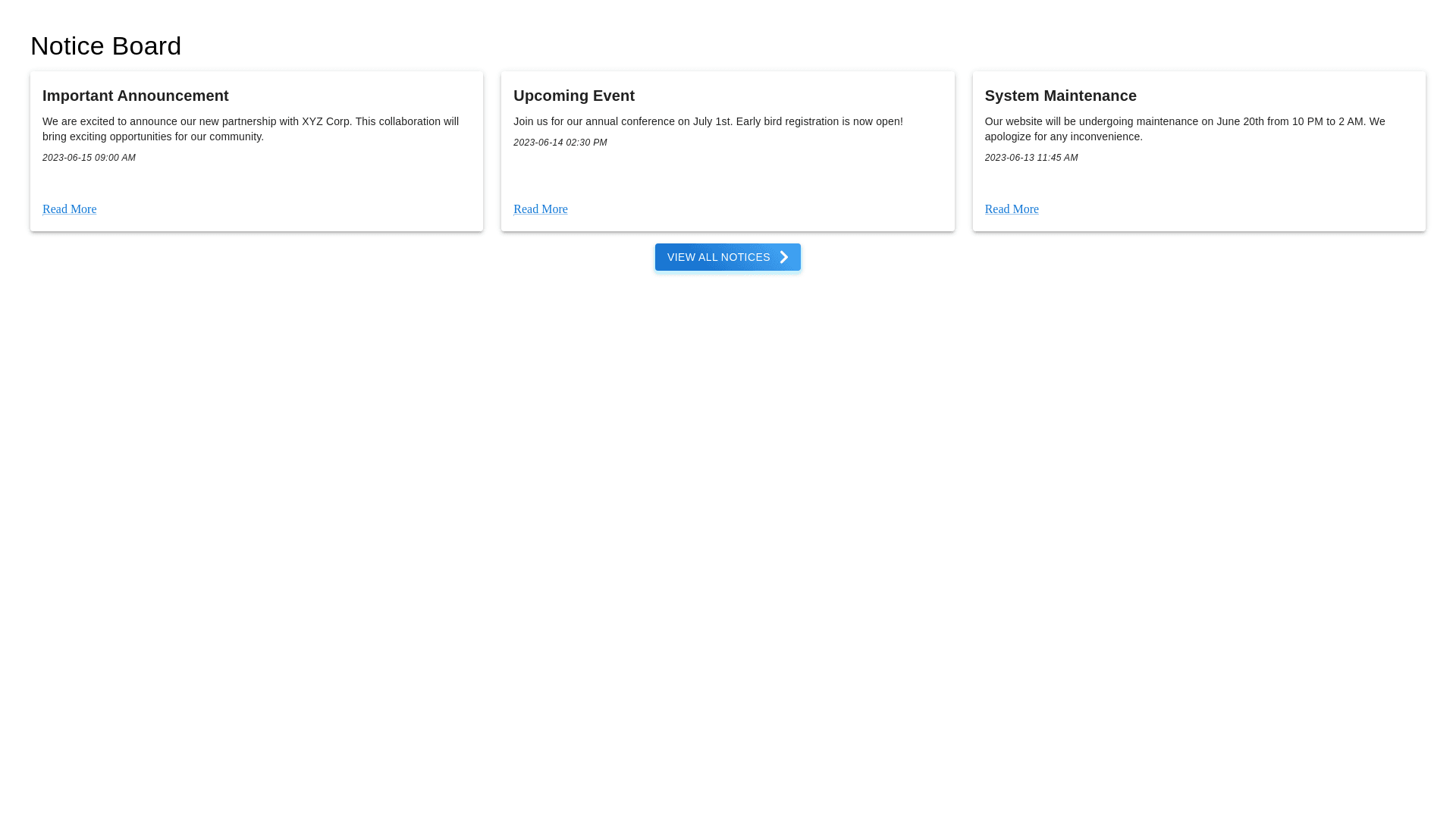Click the 2023-06-14 02:30 PM timestamp

[x=560, y=143]
